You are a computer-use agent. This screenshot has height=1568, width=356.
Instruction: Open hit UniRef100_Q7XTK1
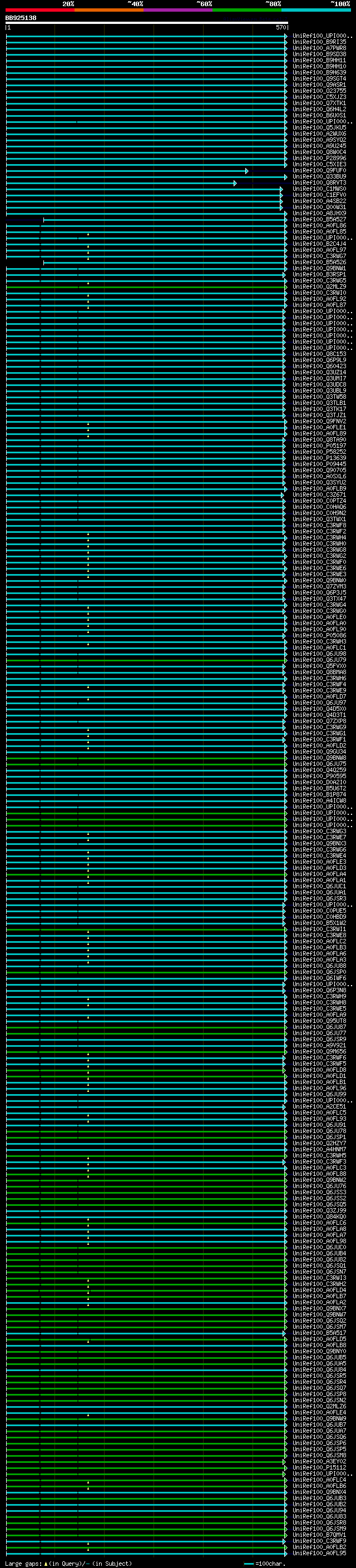point(319,103)
